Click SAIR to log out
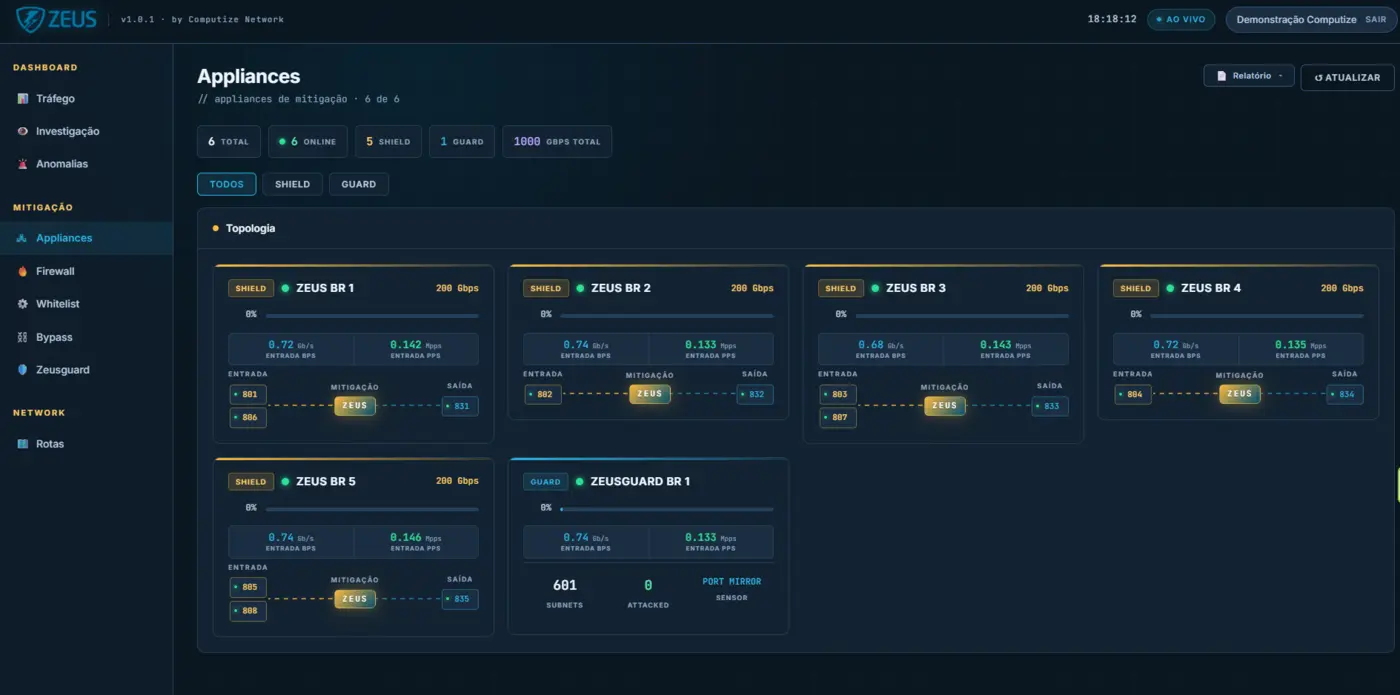Screen dimensions: 1400x695 click(x=1375, y=19)
